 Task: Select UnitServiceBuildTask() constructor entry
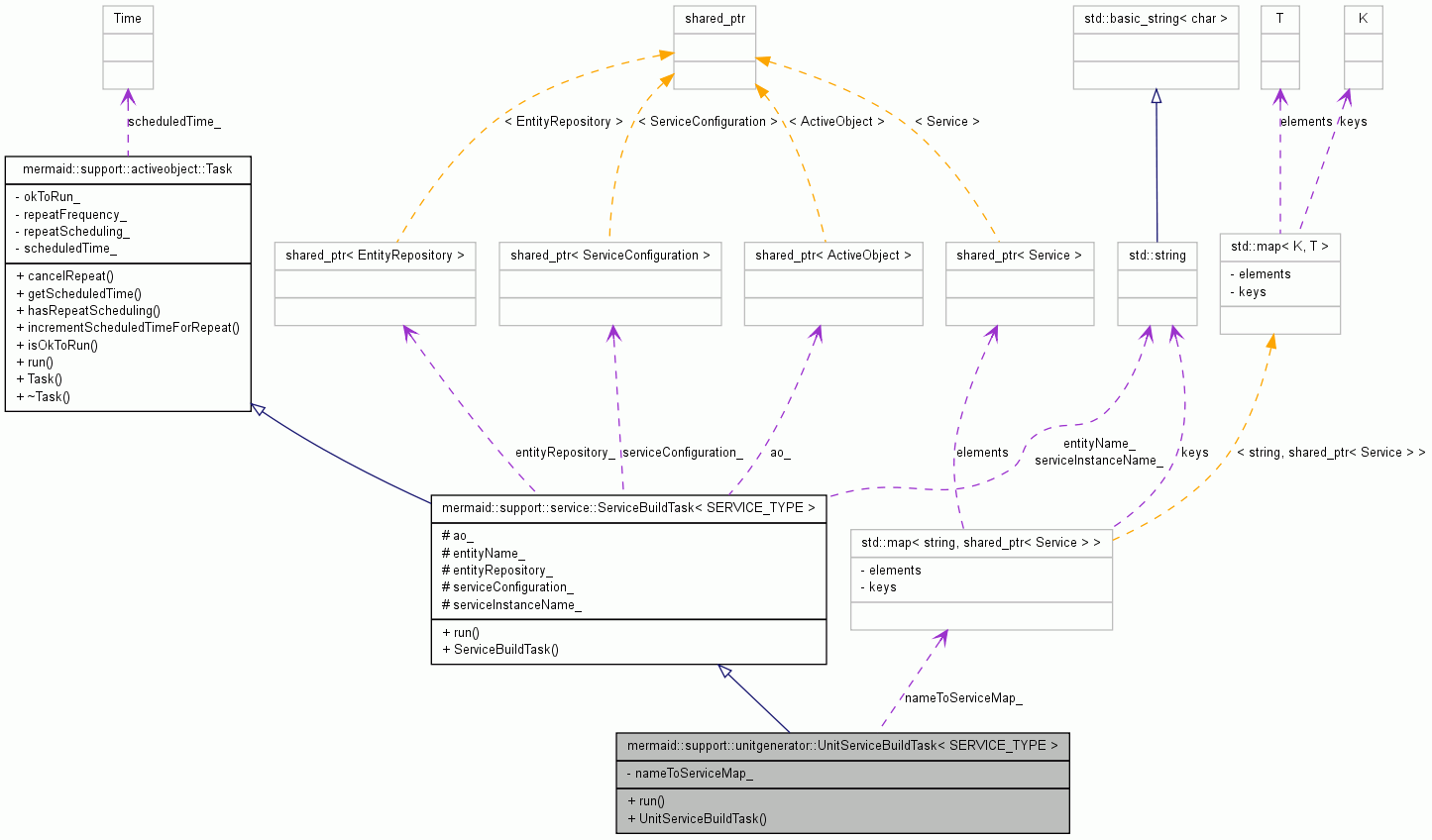(698, 818)
